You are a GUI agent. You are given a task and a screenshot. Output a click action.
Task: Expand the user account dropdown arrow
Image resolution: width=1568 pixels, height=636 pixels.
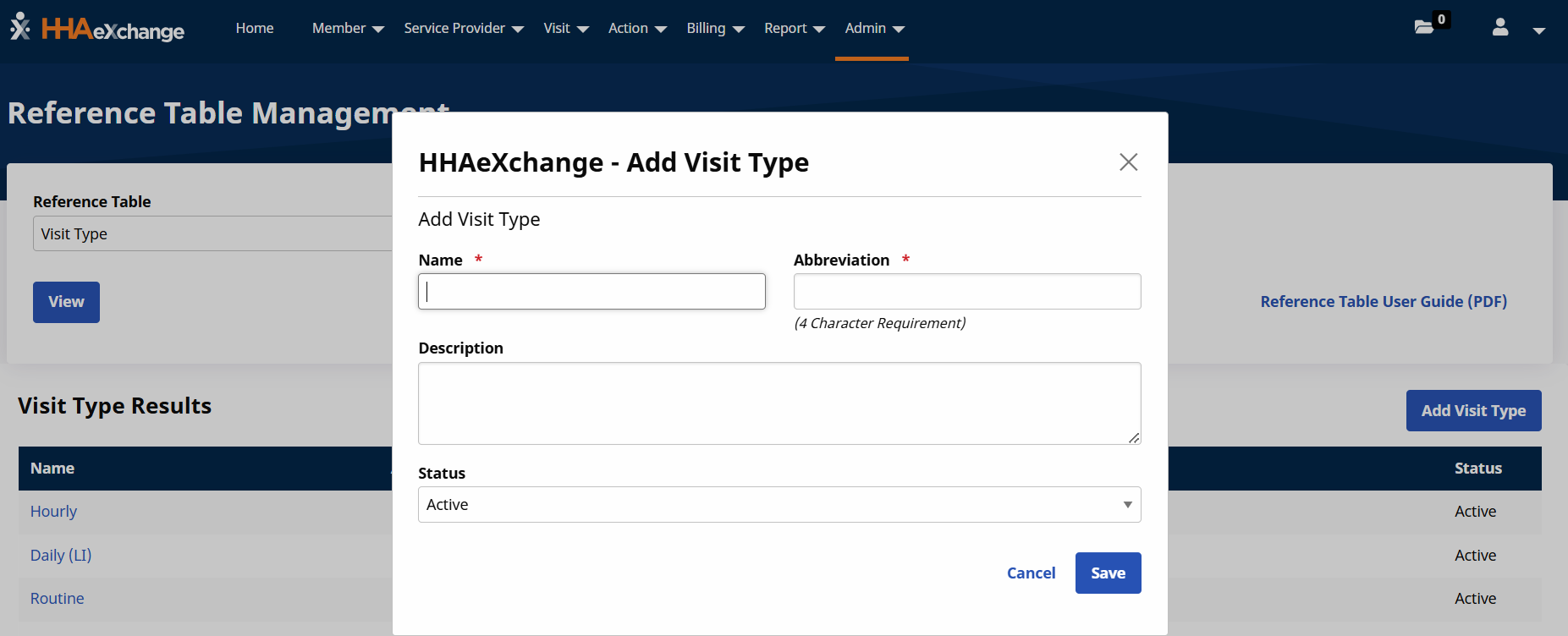coord(1538,30)
